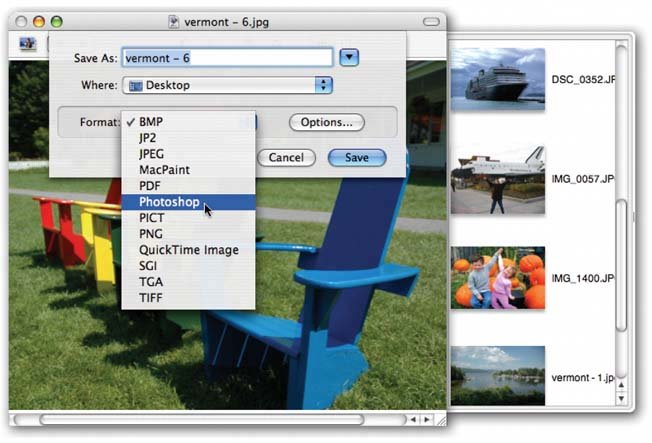Click the horizontal scroll left arrow
The height and width of the screenshot is (443, 652).
pos(413,419)
